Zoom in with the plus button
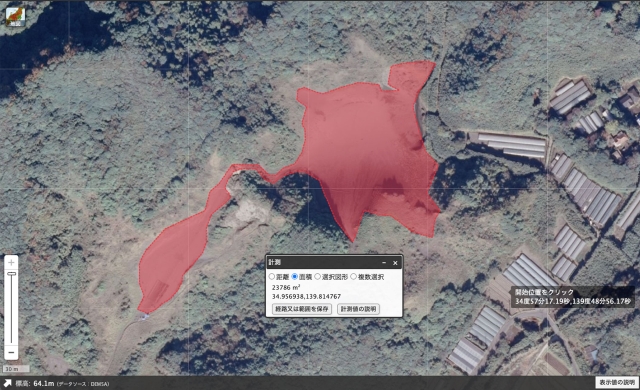640x390 pixels. point(11,262)
